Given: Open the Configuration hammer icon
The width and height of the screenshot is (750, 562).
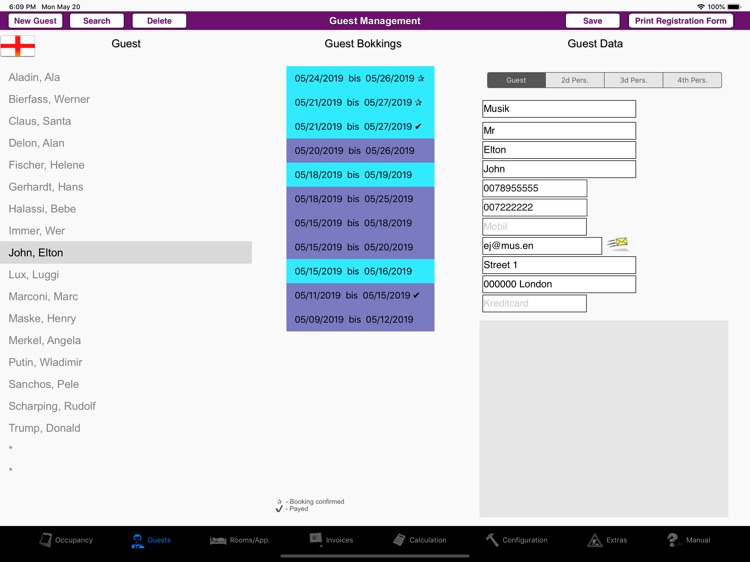Looking at the screenshot, I should [492, 540].
